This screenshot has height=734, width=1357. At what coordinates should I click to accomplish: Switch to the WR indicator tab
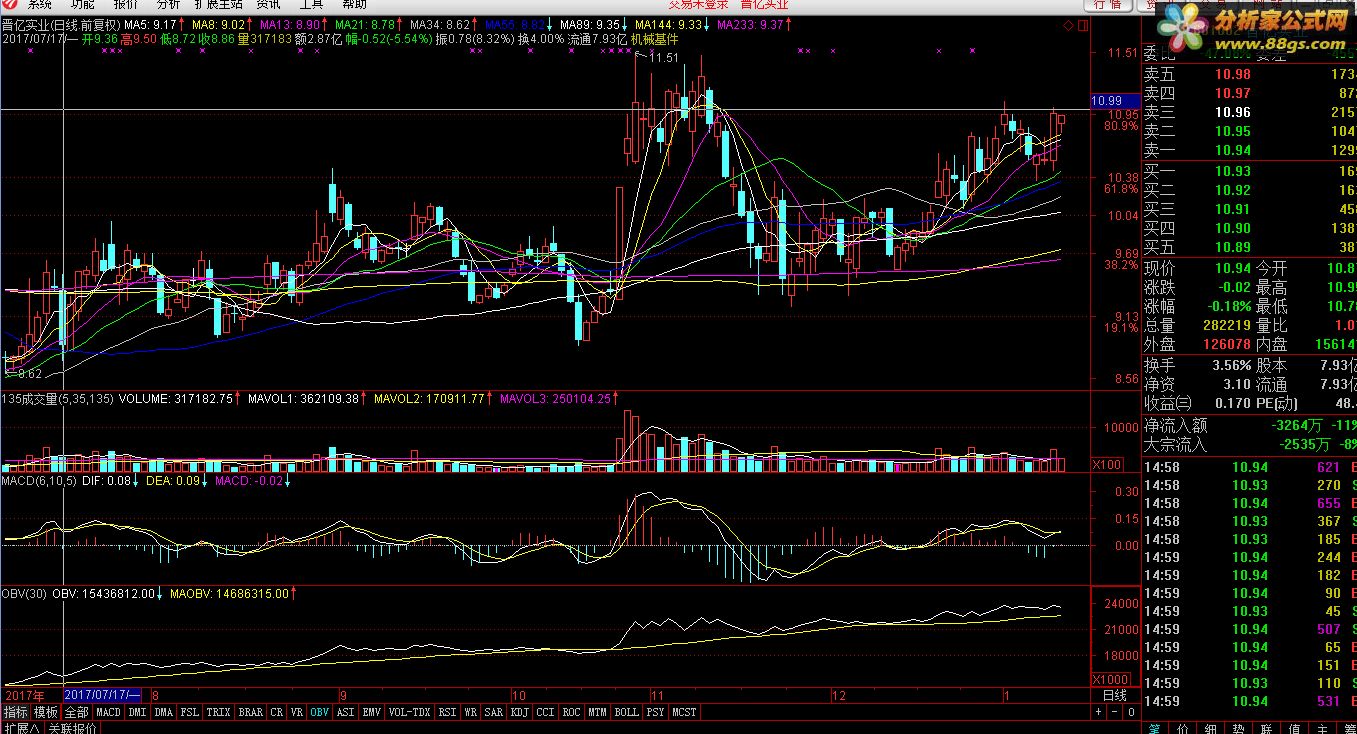click(x=470, y=712)
